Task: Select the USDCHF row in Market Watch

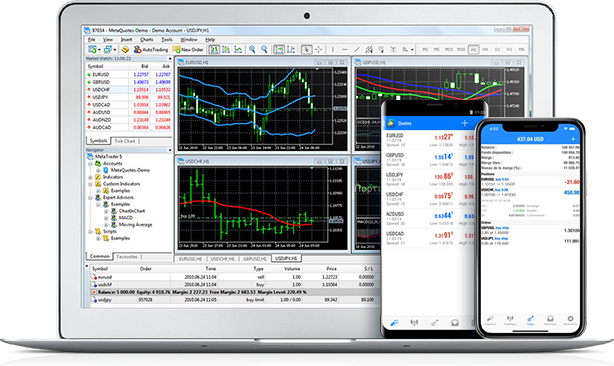Action: coord(129,90)
